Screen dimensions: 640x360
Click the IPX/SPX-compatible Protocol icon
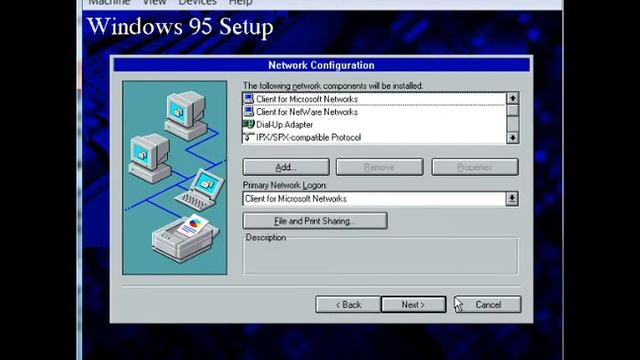coord(248,137)
